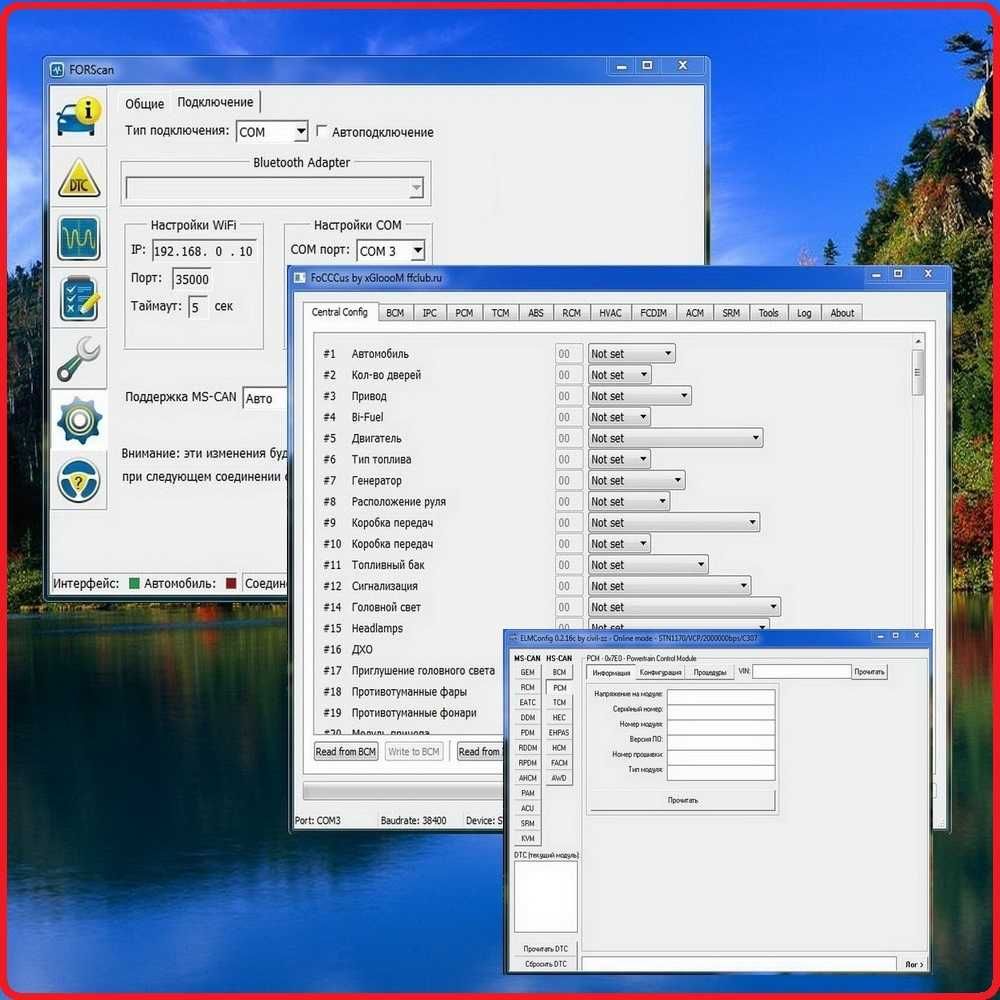
Task: Select the GEM module in ELMConfig
Action: 527,672
